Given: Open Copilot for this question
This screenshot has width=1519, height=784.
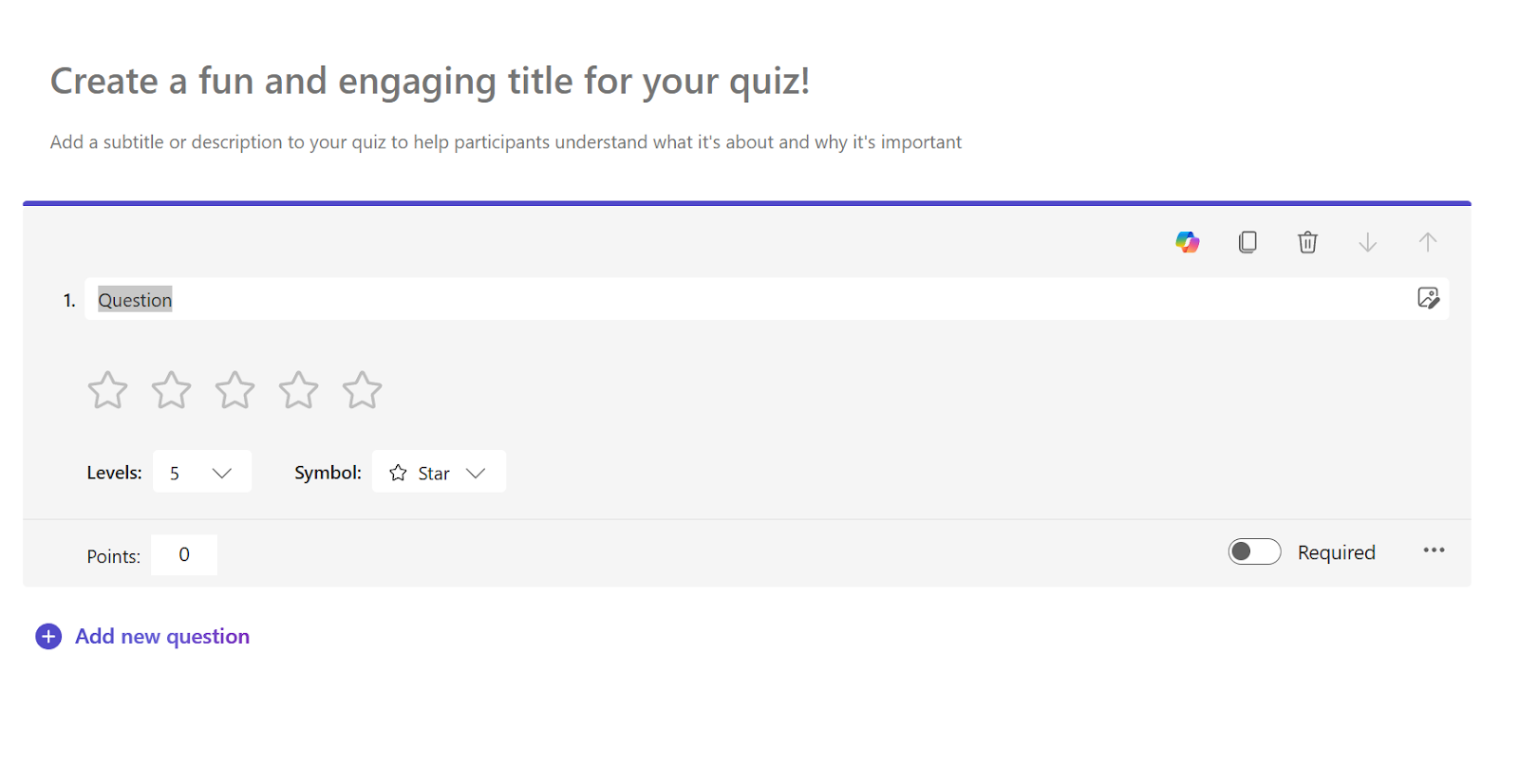Looking at the screenshot, I should pyautogui.click(x=1188, y=242).
